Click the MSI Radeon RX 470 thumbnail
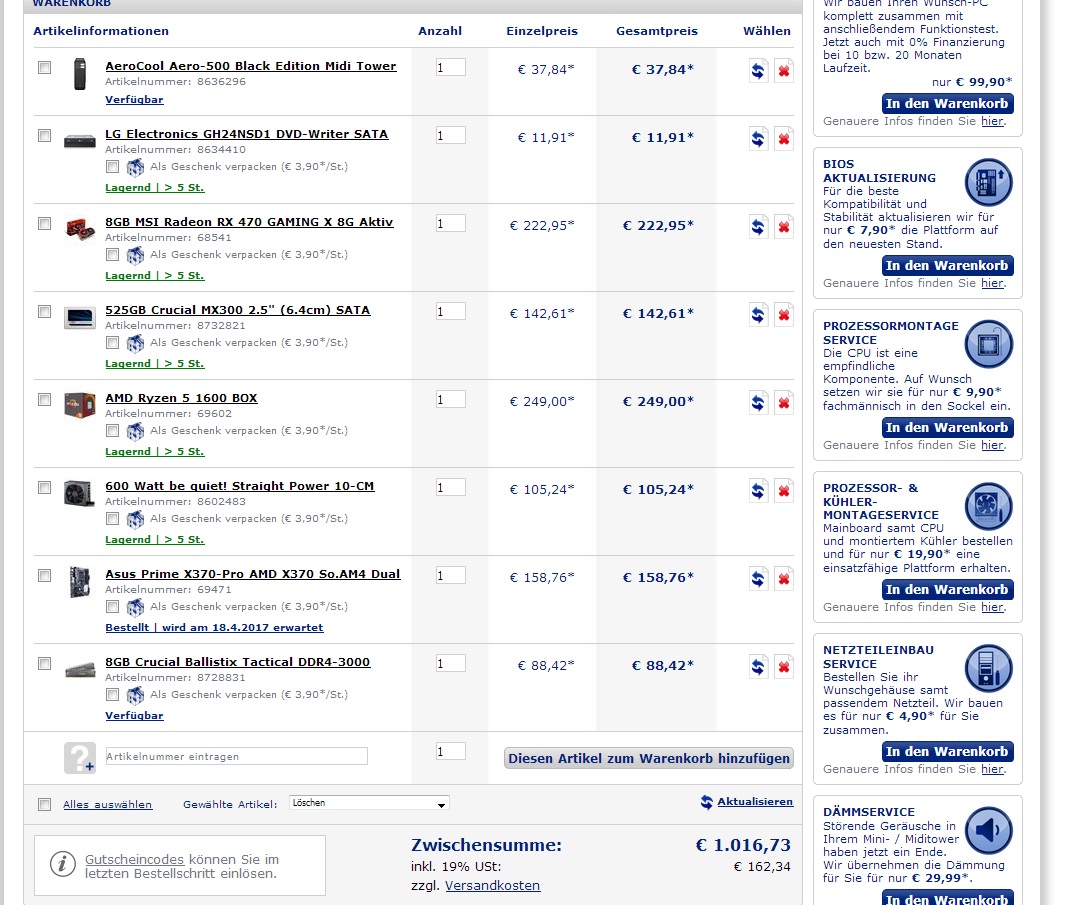This screenshot has width=1085, height=905. (x=80, y=228)
